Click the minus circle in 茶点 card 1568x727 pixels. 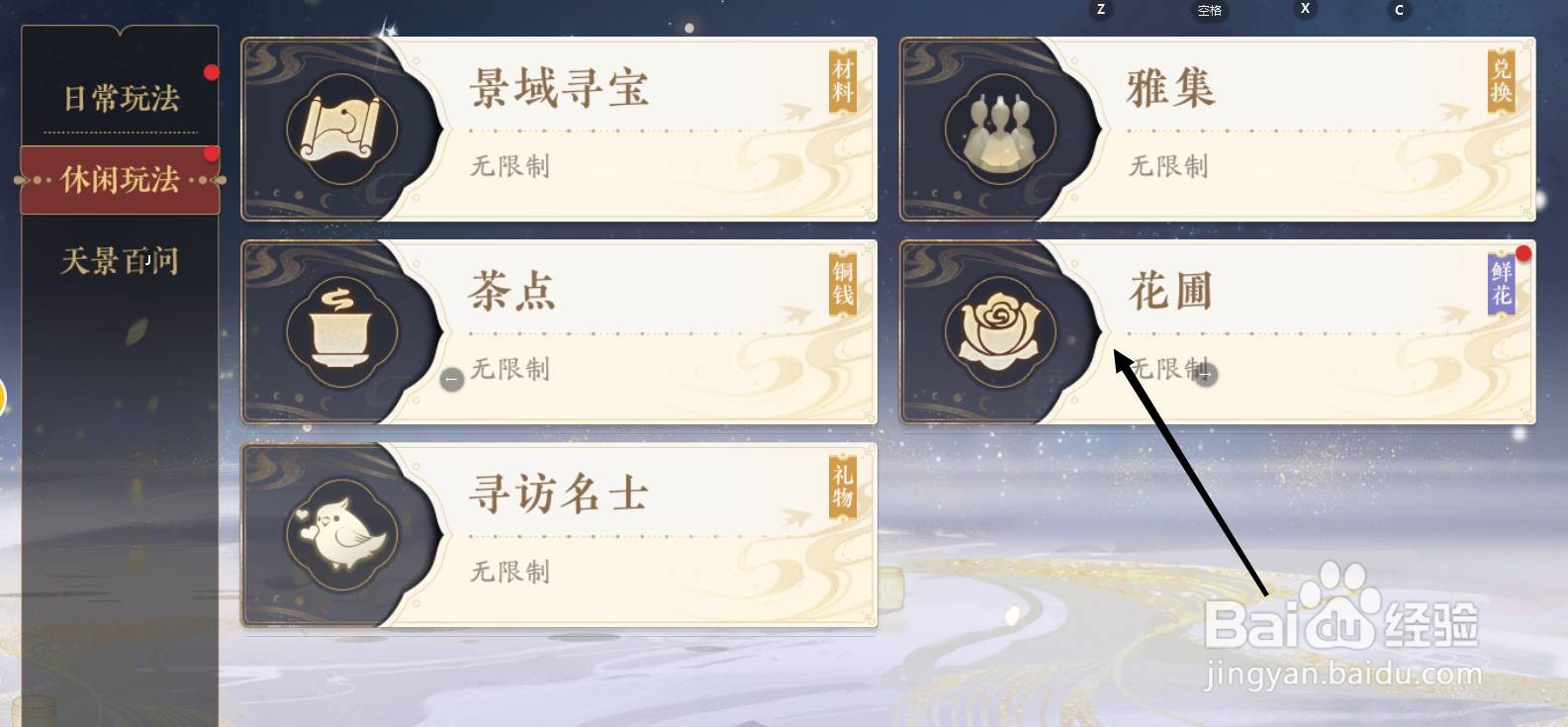[451, 379]
